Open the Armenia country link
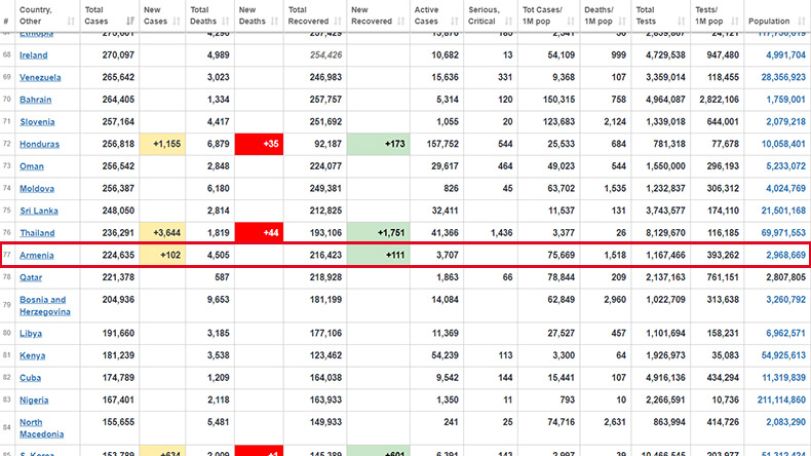Image resolution: width=811 pixels, height=456 pixels. pos(37,255)
